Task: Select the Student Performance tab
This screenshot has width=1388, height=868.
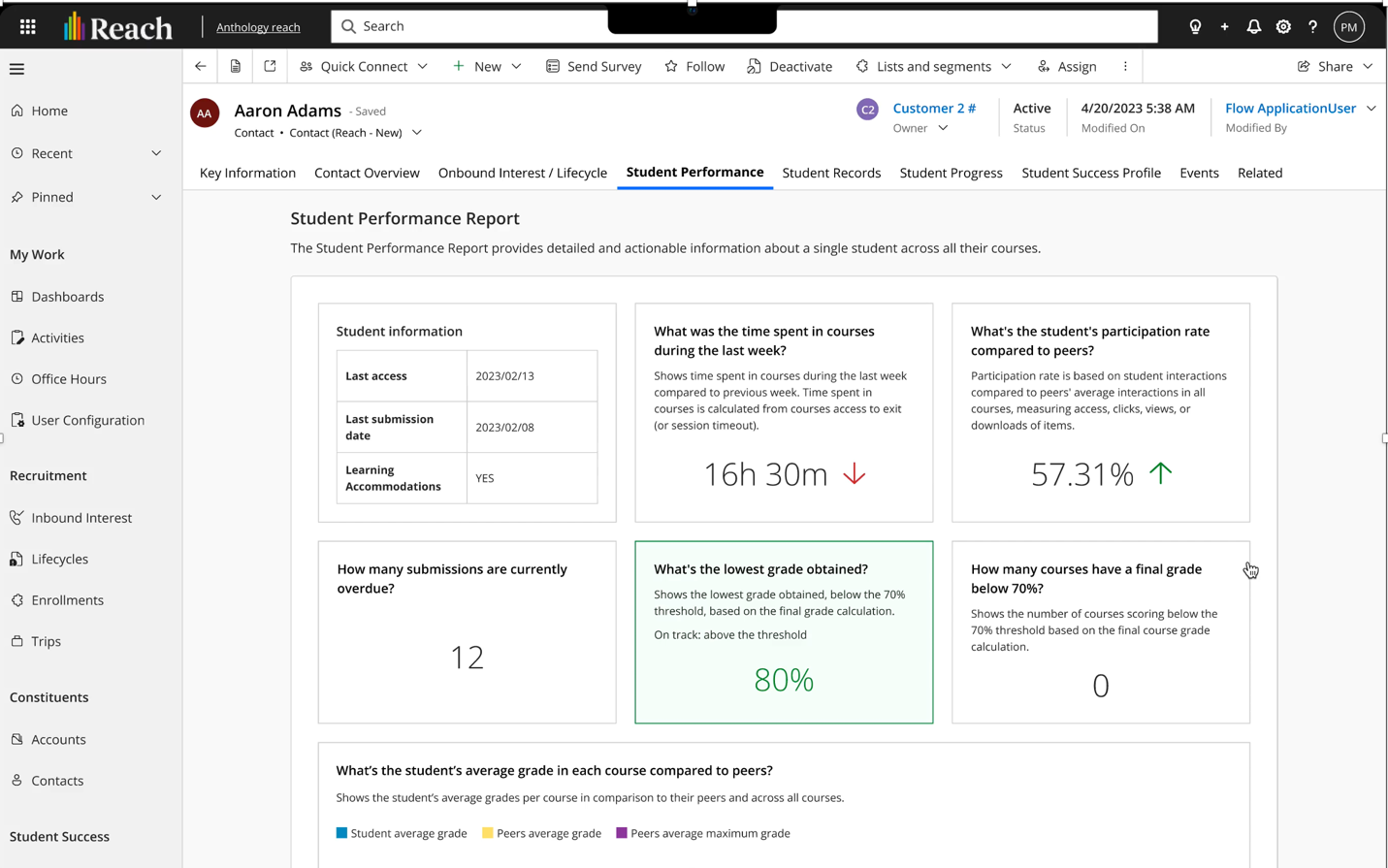Action: tap(694, 172)
